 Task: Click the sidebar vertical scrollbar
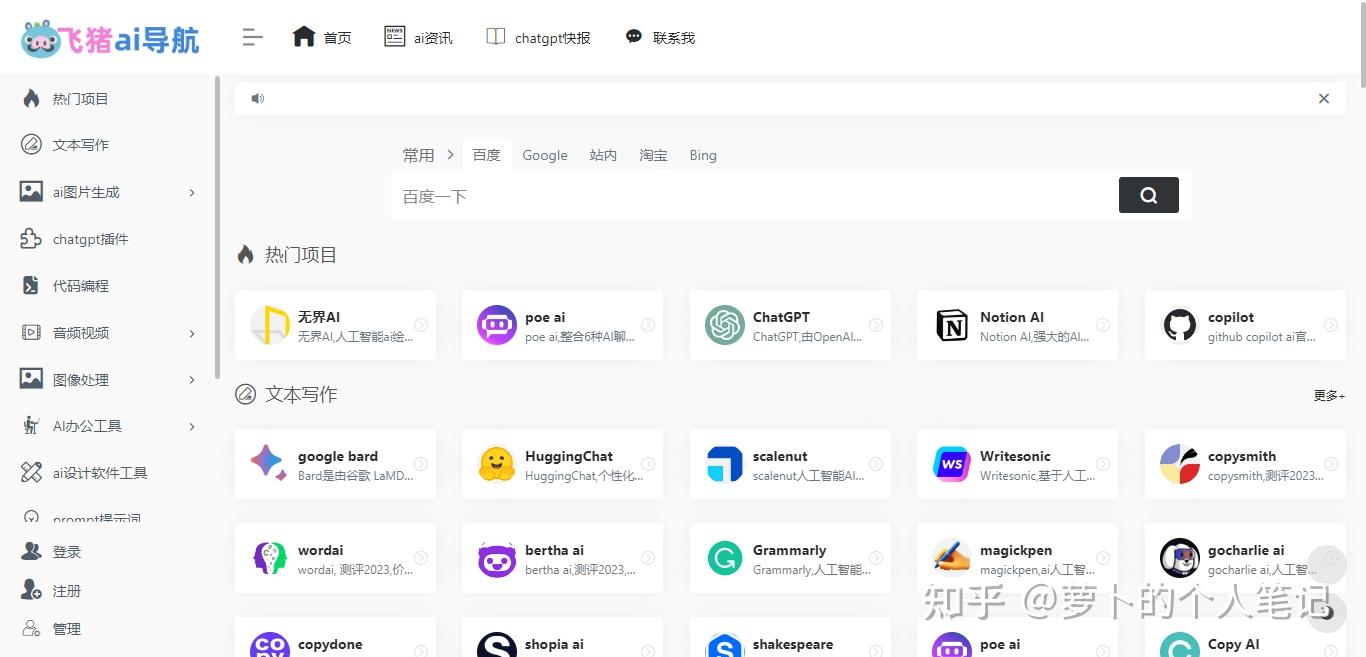pos(217,228)
